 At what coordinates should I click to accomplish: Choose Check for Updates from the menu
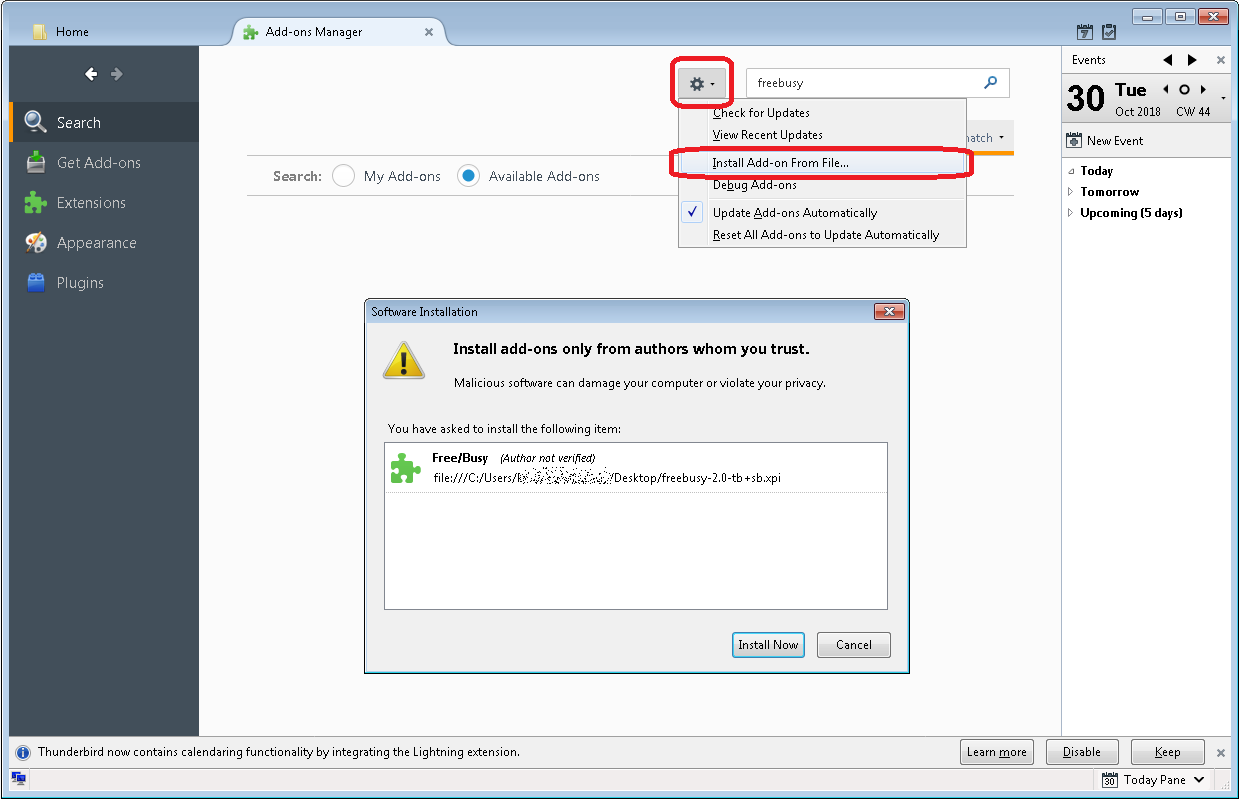pyautogui.click(x=822, y=113)
